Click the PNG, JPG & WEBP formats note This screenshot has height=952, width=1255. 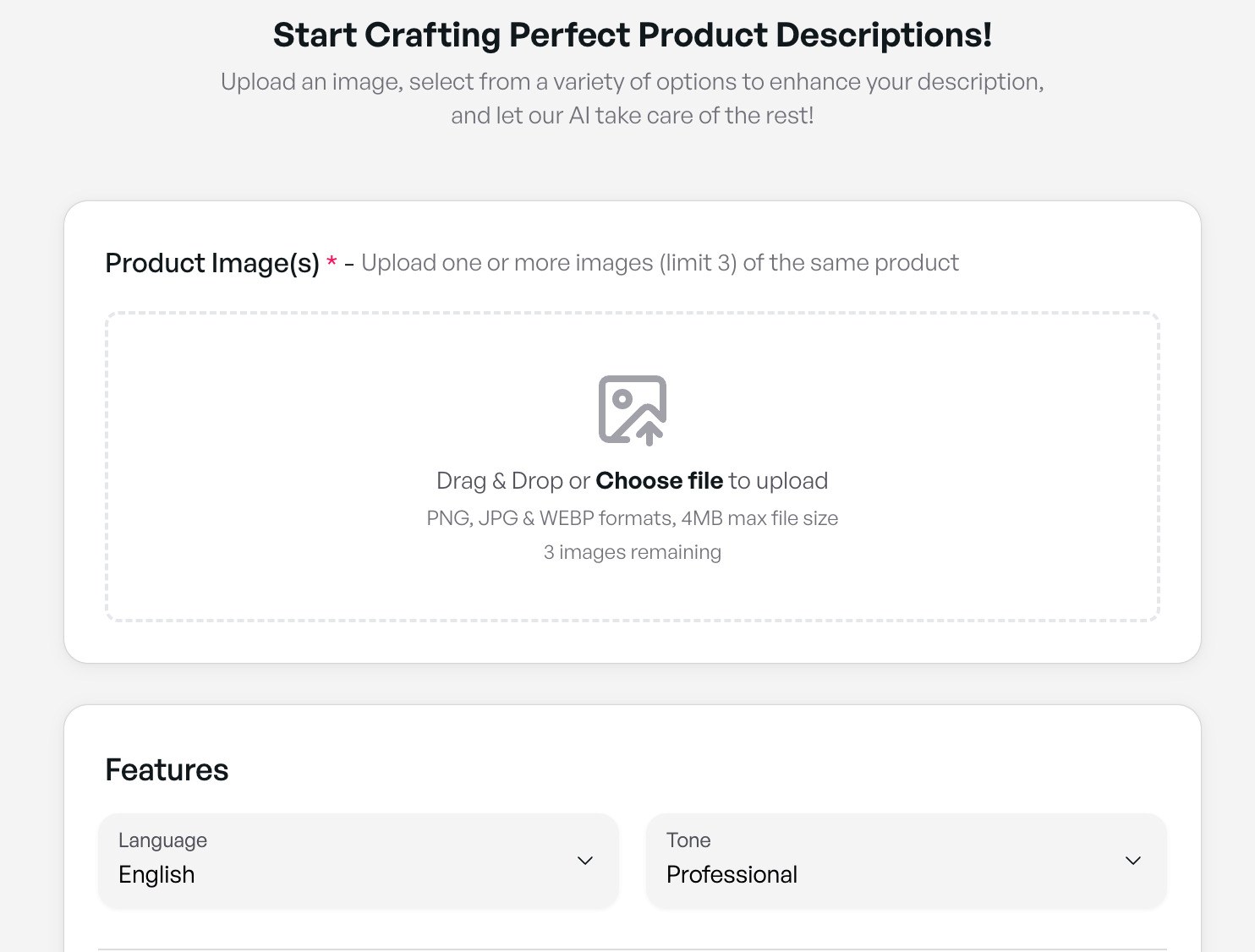click(632, 518)
